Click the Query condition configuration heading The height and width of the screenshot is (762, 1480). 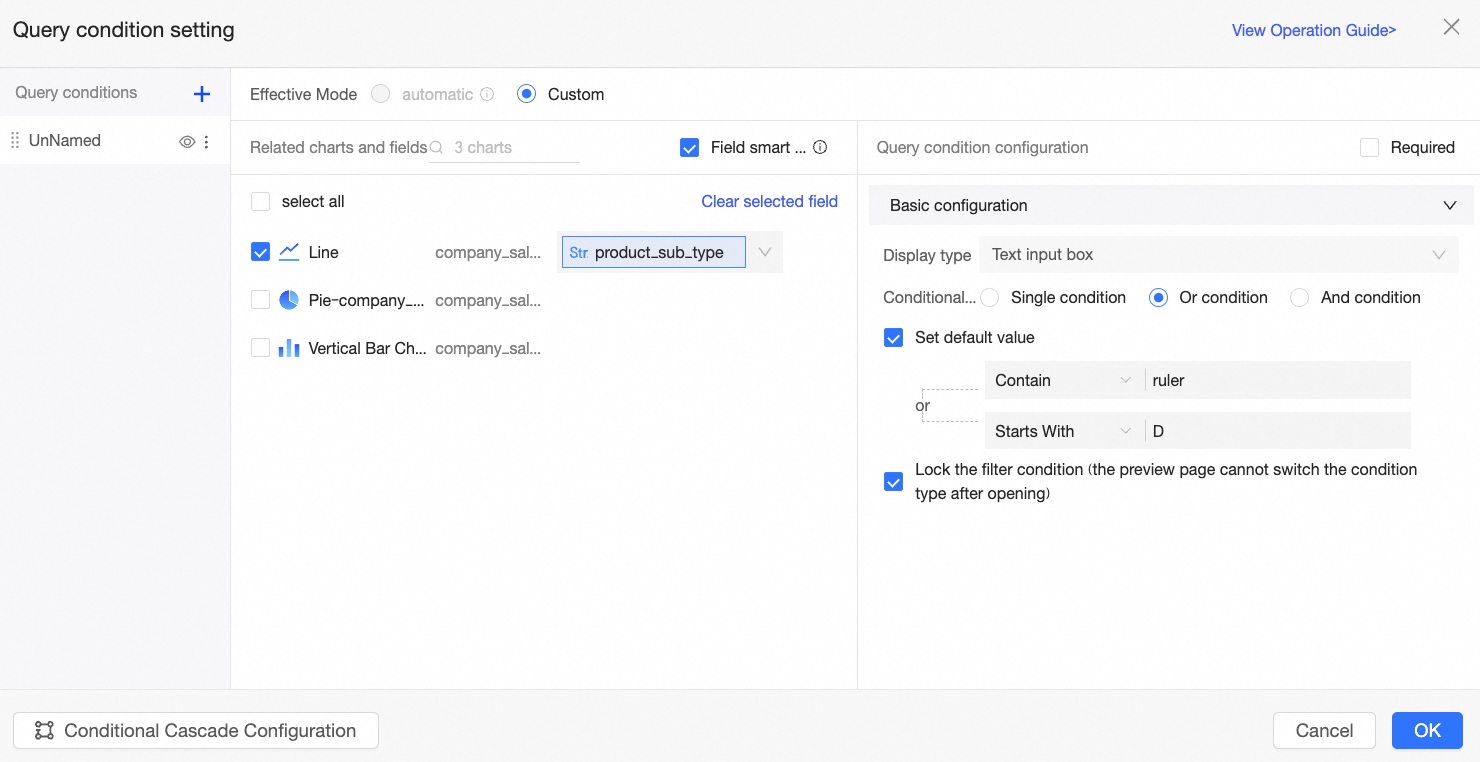click(x=982, y=147)
